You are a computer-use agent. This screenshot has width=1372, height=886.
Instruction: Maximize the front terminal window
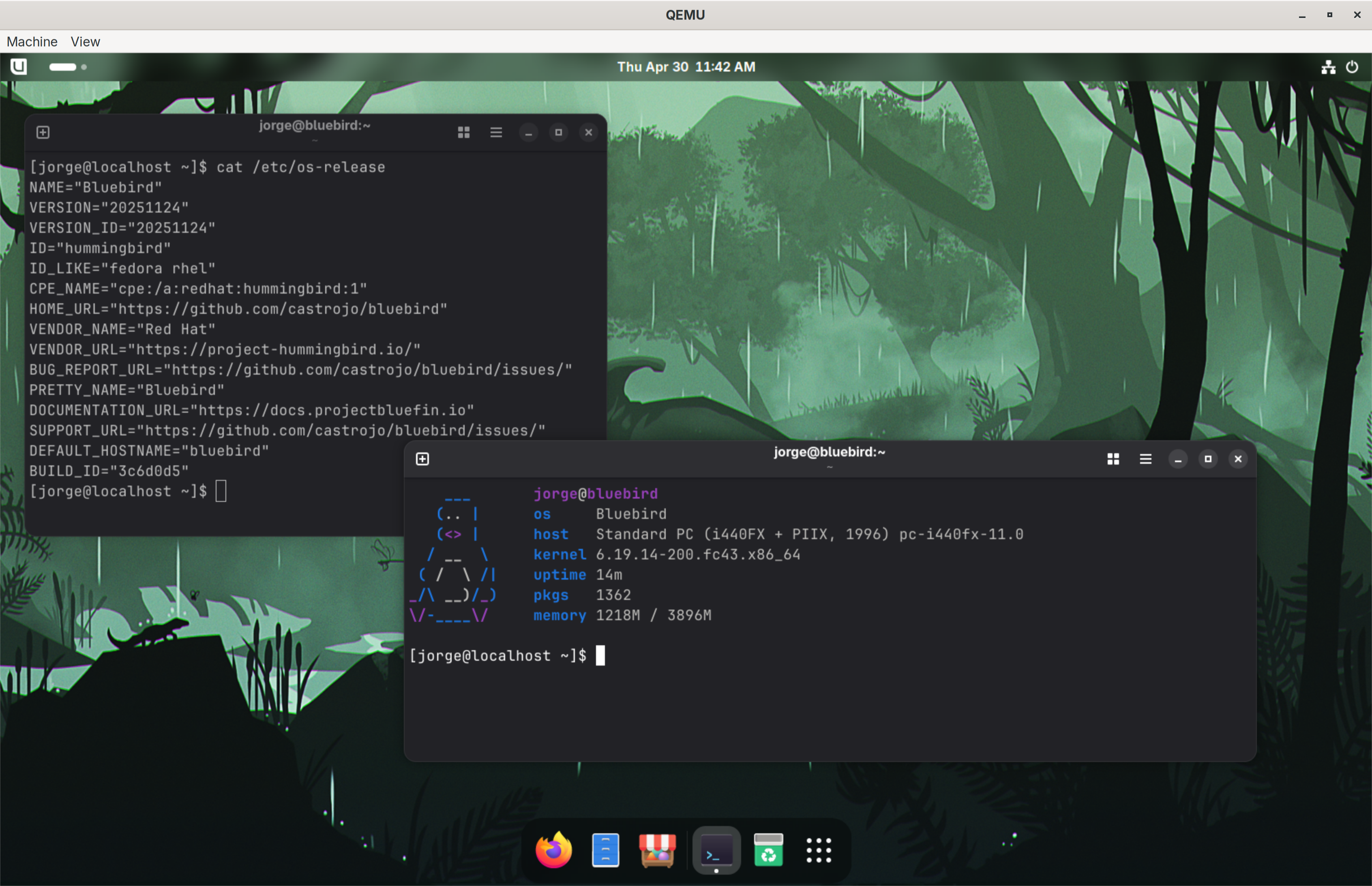point(1208,459)
